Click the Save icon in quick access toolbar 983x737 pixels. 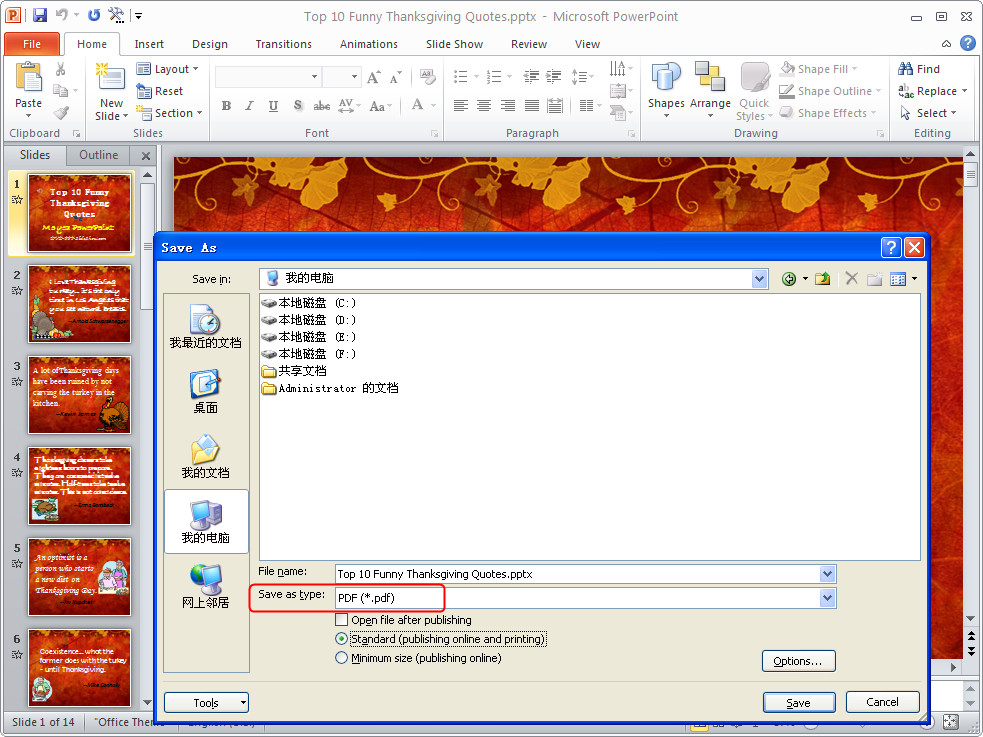39,15
